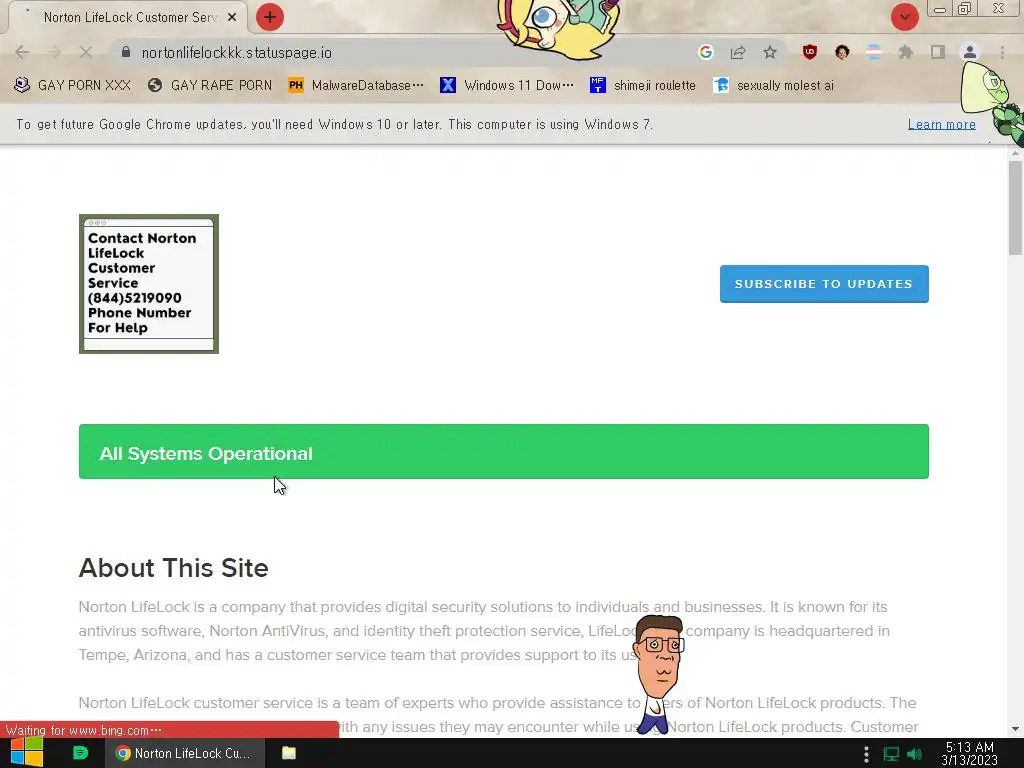Open the uBlock Origin extension

click(x=810, y=52)
